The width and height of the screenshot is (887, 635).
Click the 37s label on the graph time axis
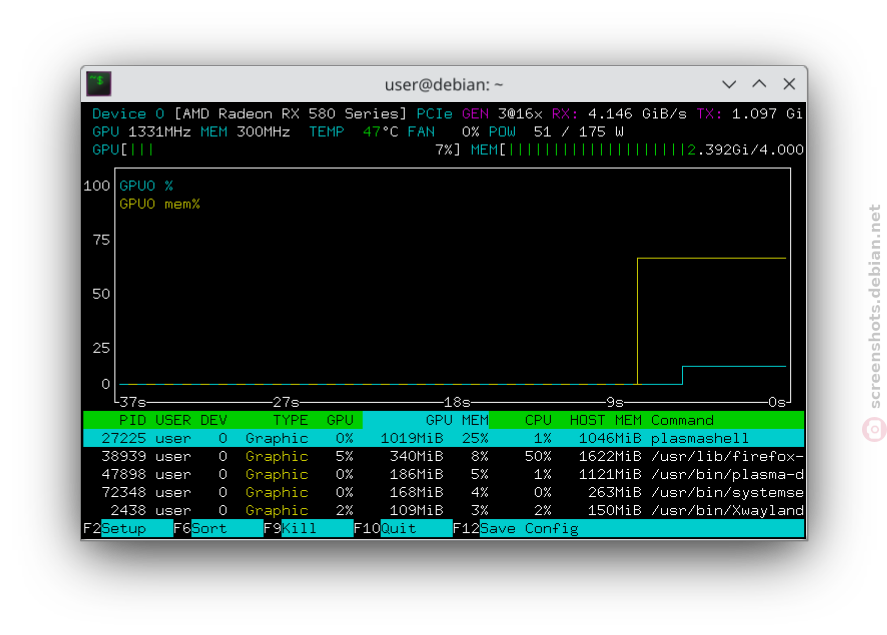tap(132, 402)
